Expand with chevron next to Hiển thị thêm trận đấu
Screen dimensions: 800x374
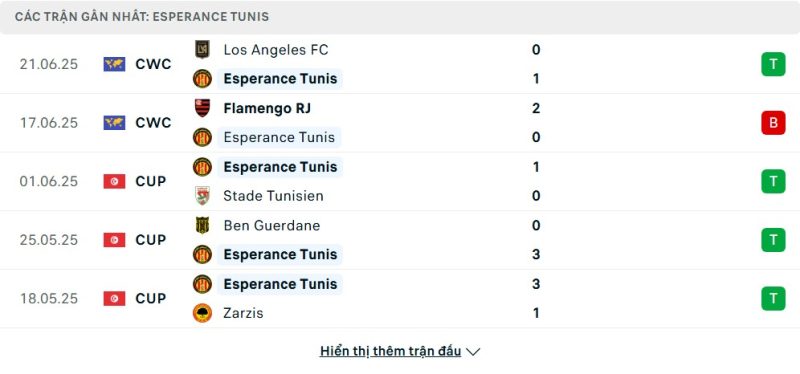tap(473, 352)
